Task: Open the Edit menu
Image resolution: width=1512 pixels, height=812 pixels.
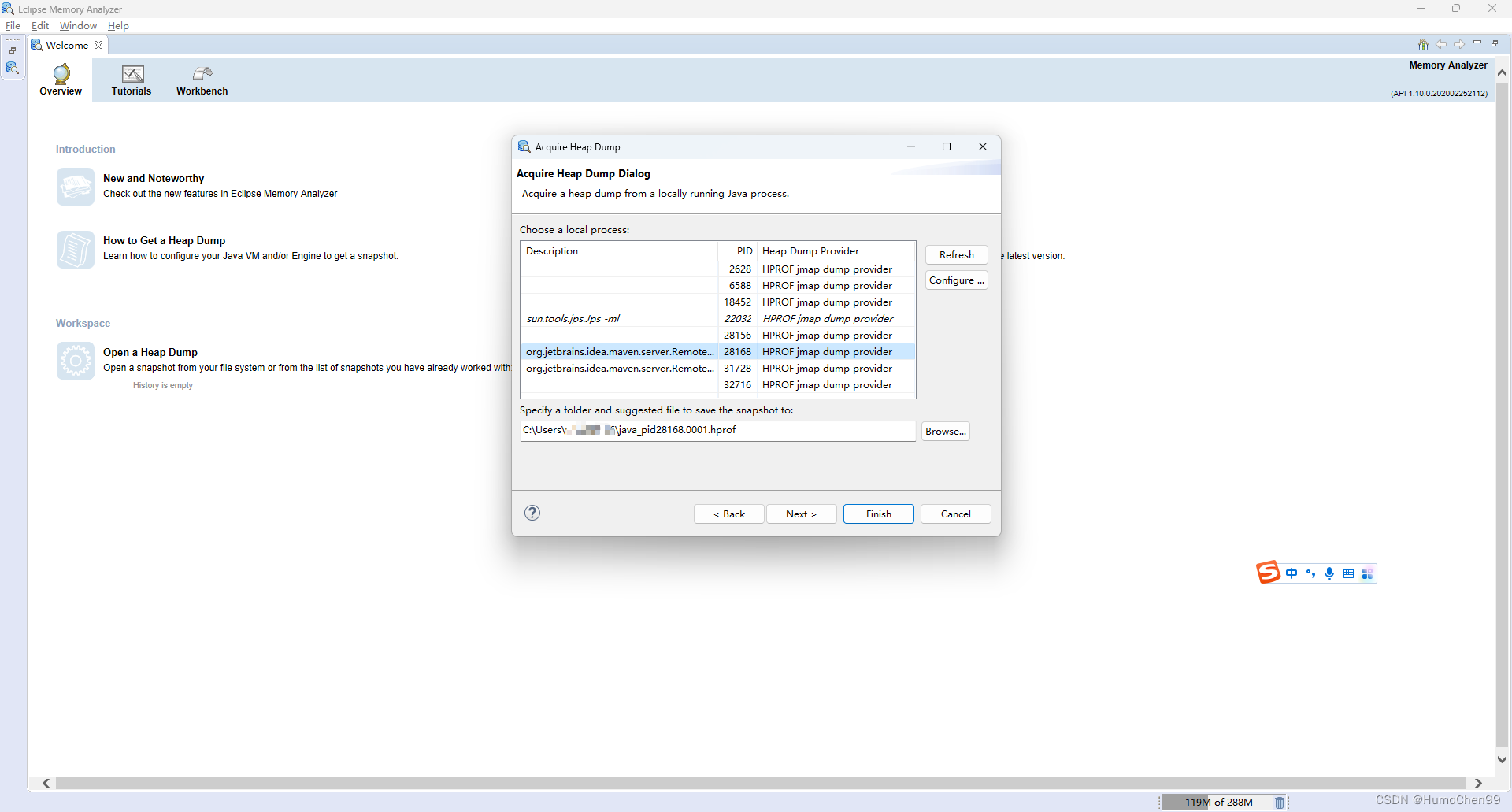Action: (40, 26)
